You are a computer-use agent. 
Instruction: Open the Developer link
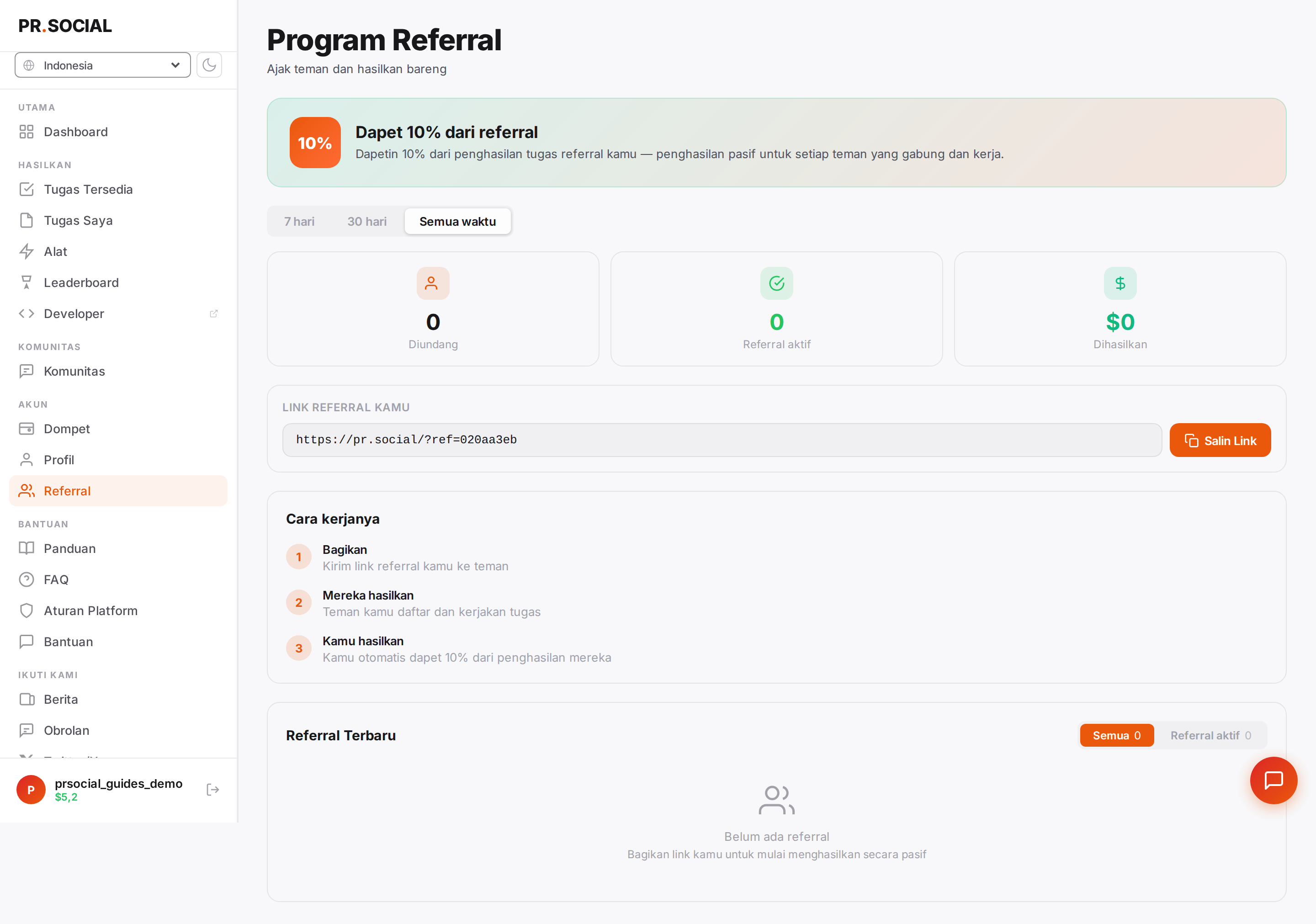click(119, 313)
